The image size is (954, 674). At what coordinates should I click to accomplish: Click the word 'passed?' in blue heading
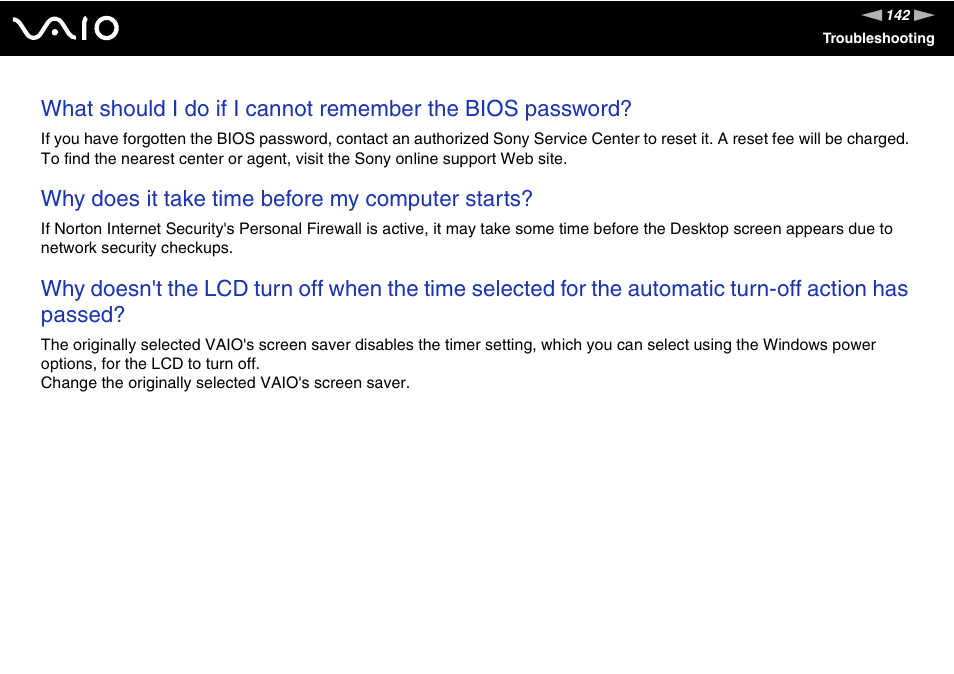tap(83, 315)
